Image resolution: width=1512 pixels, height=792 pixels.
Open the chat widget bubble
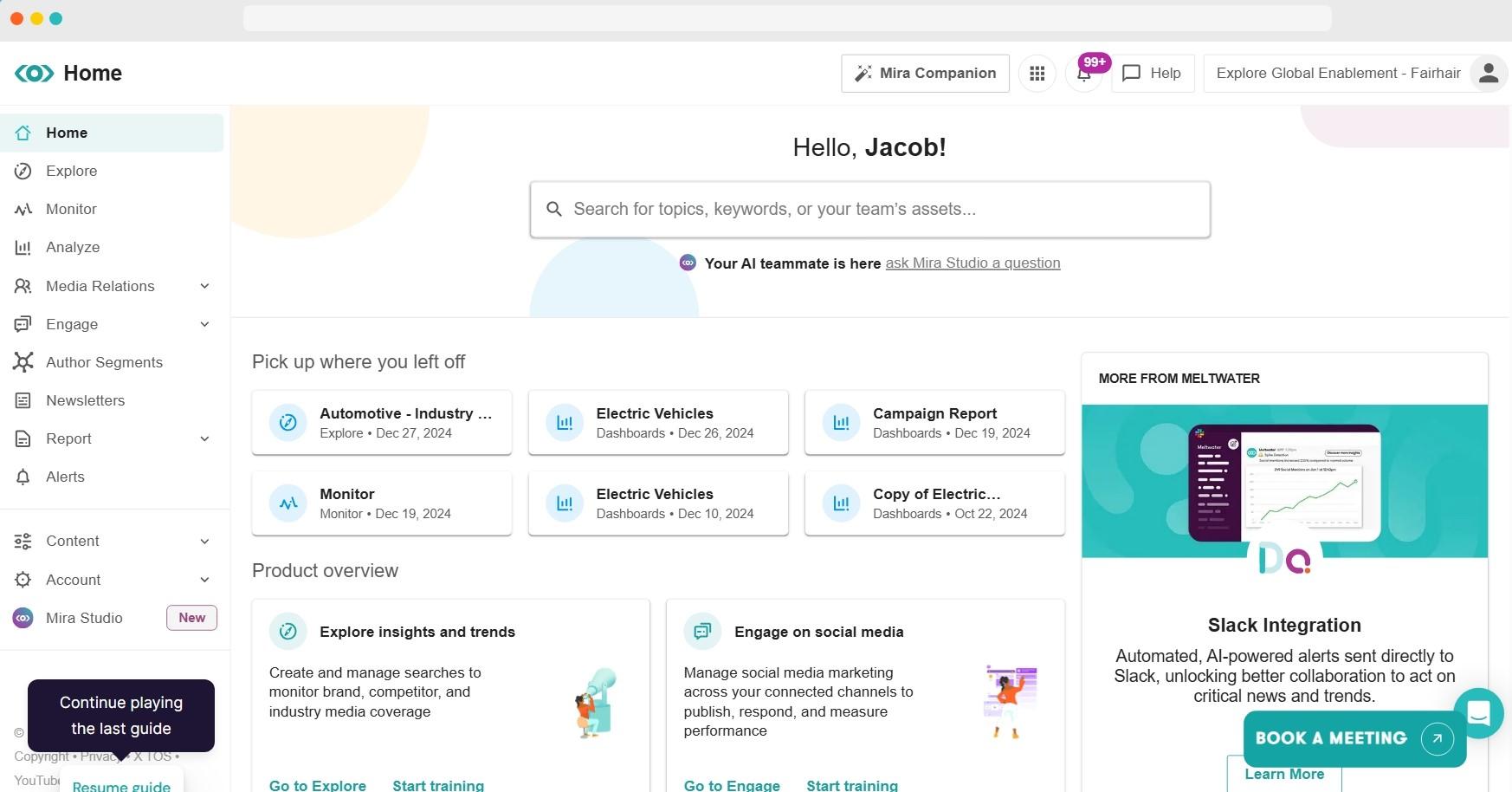[1478, 713]
